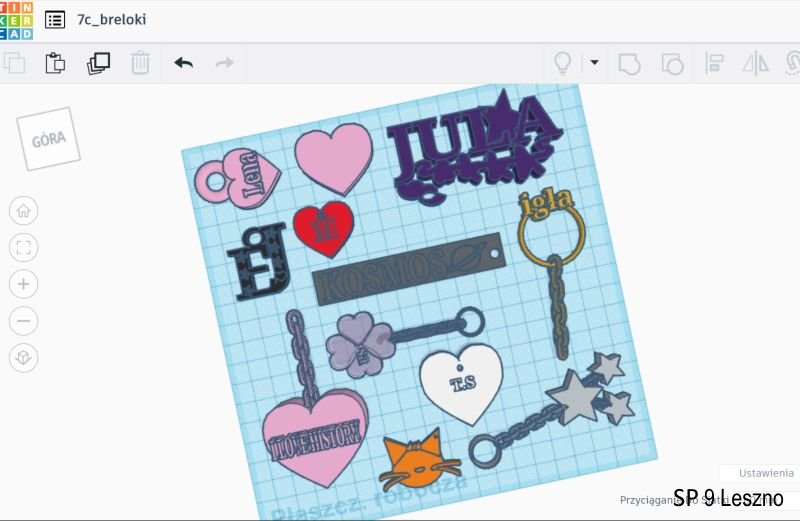This screenshot has height=521, width=800.
Task: Click the Group shapes icon
Action: (629, 63)
